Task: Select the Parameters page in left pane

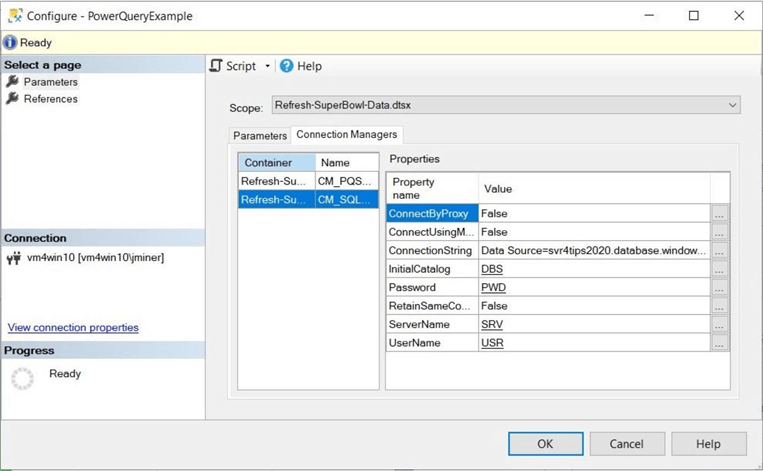Action: (50, 82)
